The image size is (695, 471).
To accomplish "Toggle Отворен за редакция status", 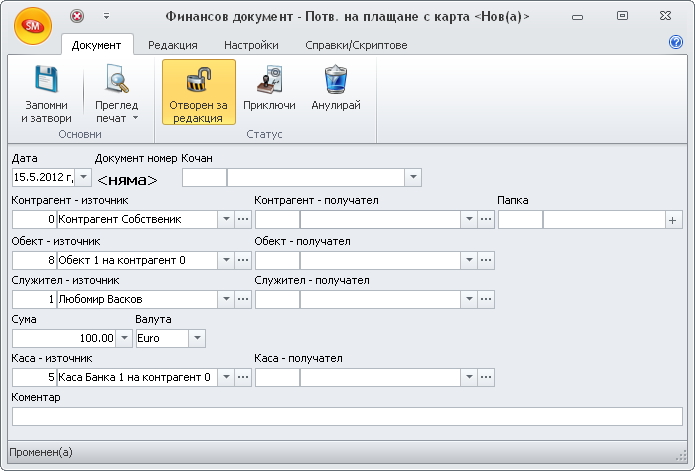I will pos(199,92).
